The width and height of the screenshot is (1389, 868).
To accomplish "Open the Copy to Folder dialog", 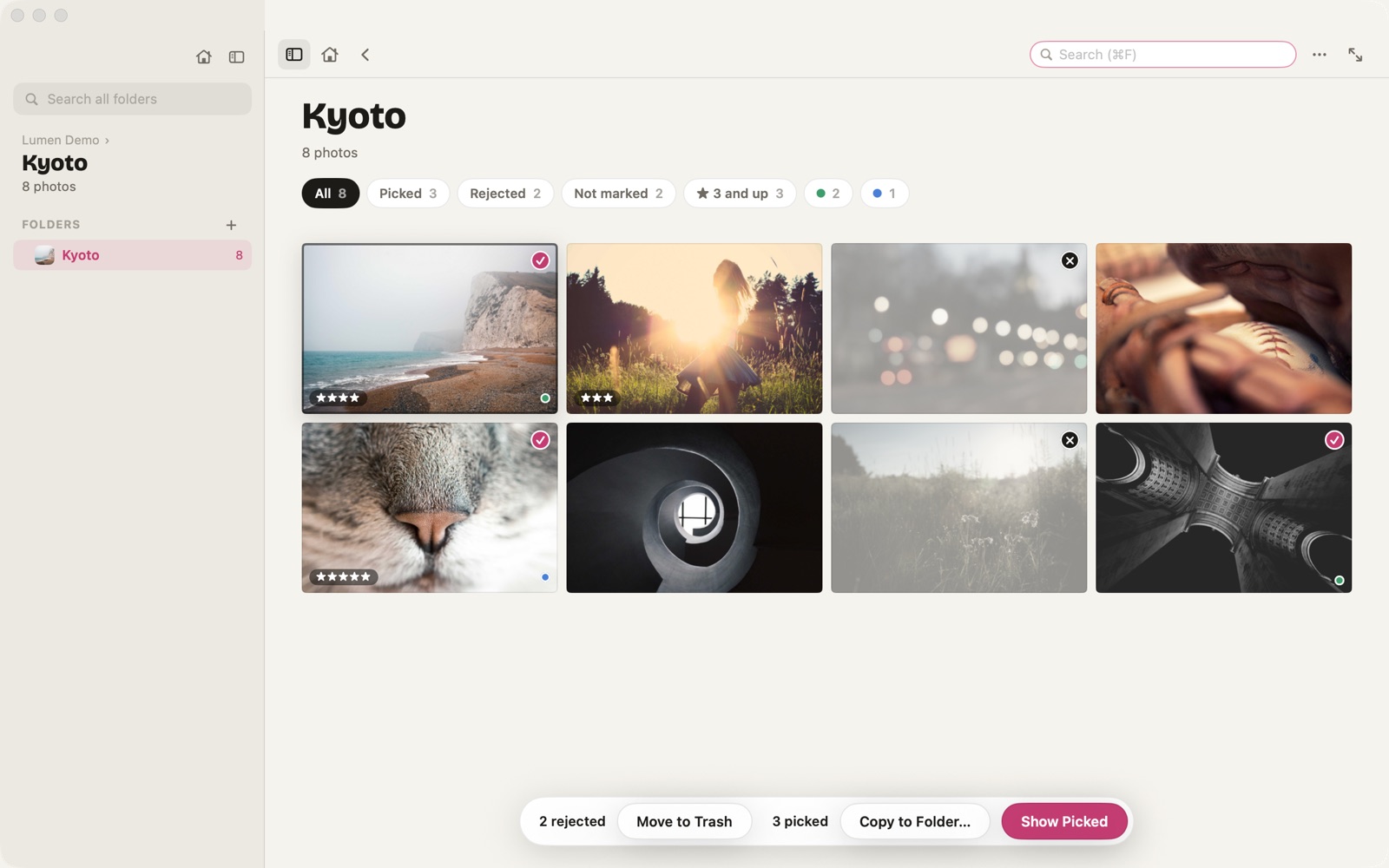I will (915, 821).
